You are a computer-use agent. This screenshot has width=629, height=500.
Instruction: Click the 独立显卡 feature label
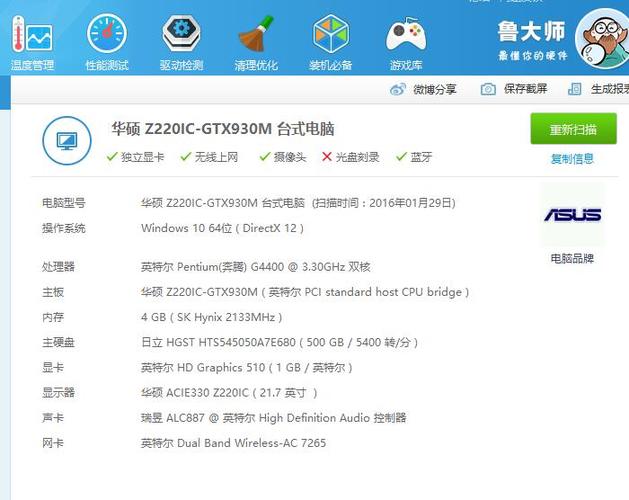(x=143, y=157)
